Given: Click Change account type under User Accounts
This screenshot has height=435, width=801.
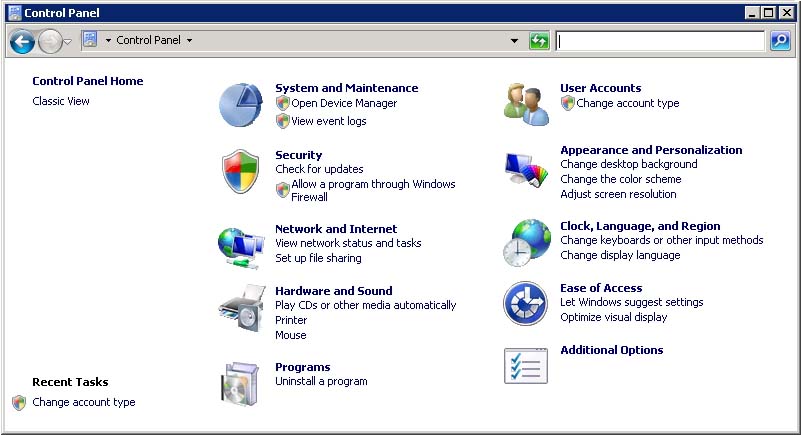Looking at the screenshot, I should click(x=627, y=103).
